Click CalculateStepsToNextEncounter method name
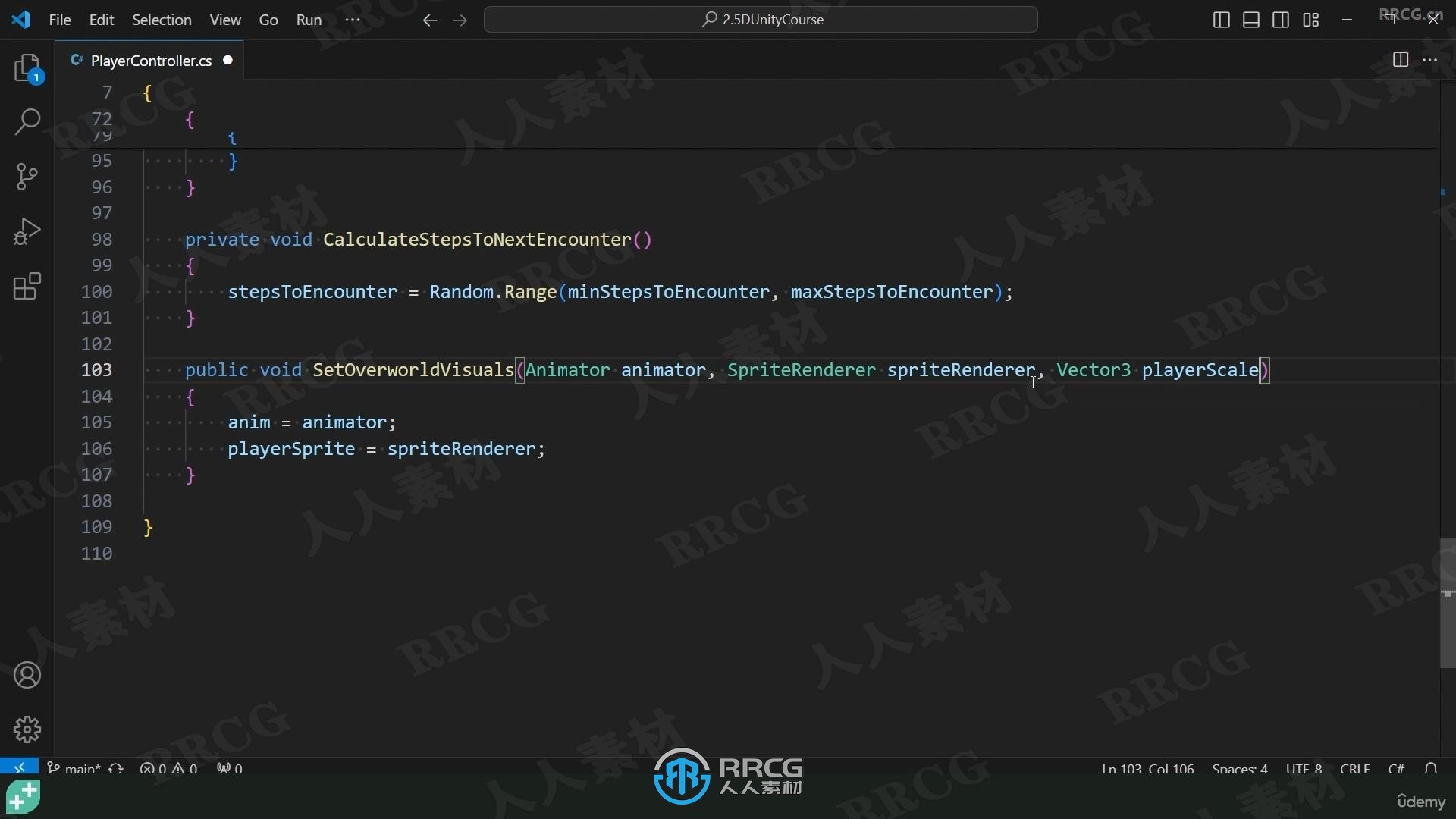Screen dimensions: 1456x819 coord(477,240)
